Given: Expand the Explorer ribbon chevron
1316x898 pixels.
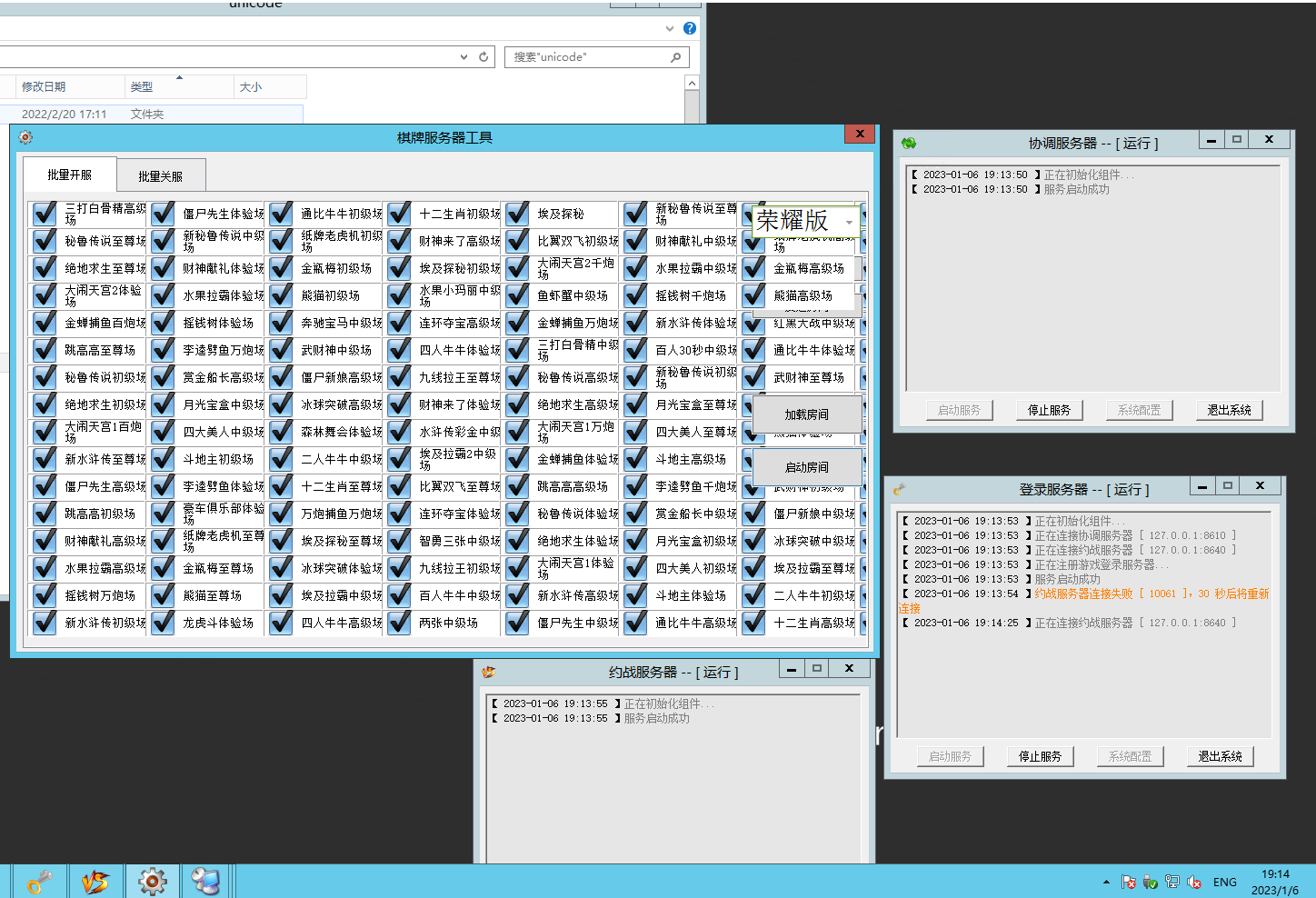Looking at the screenshot, I should pyautogui.click(x=670, y=28).
